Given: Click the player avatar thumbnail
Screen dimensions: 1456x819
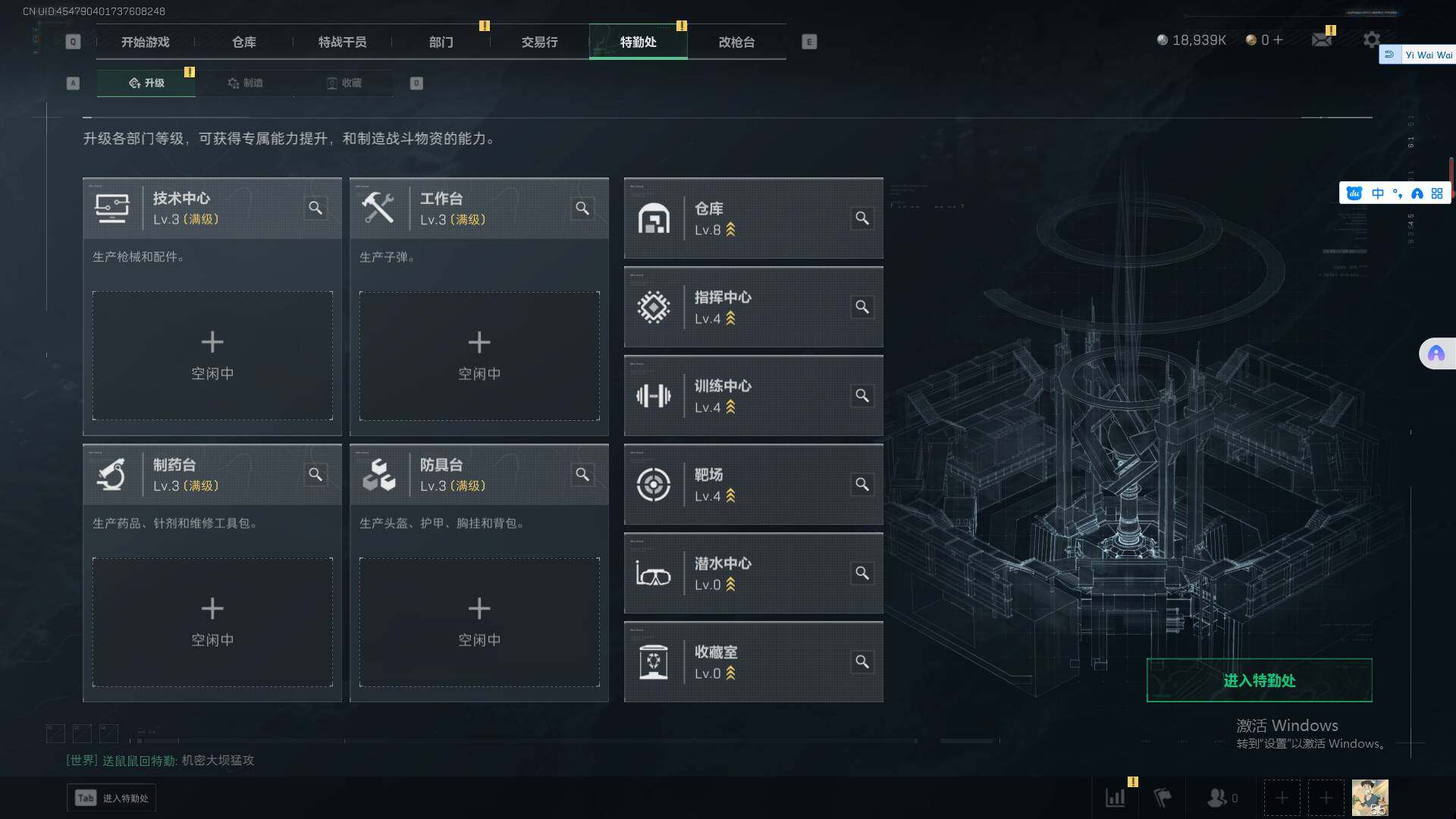Looking at the screenshot, I should (x=1370, y=798).
